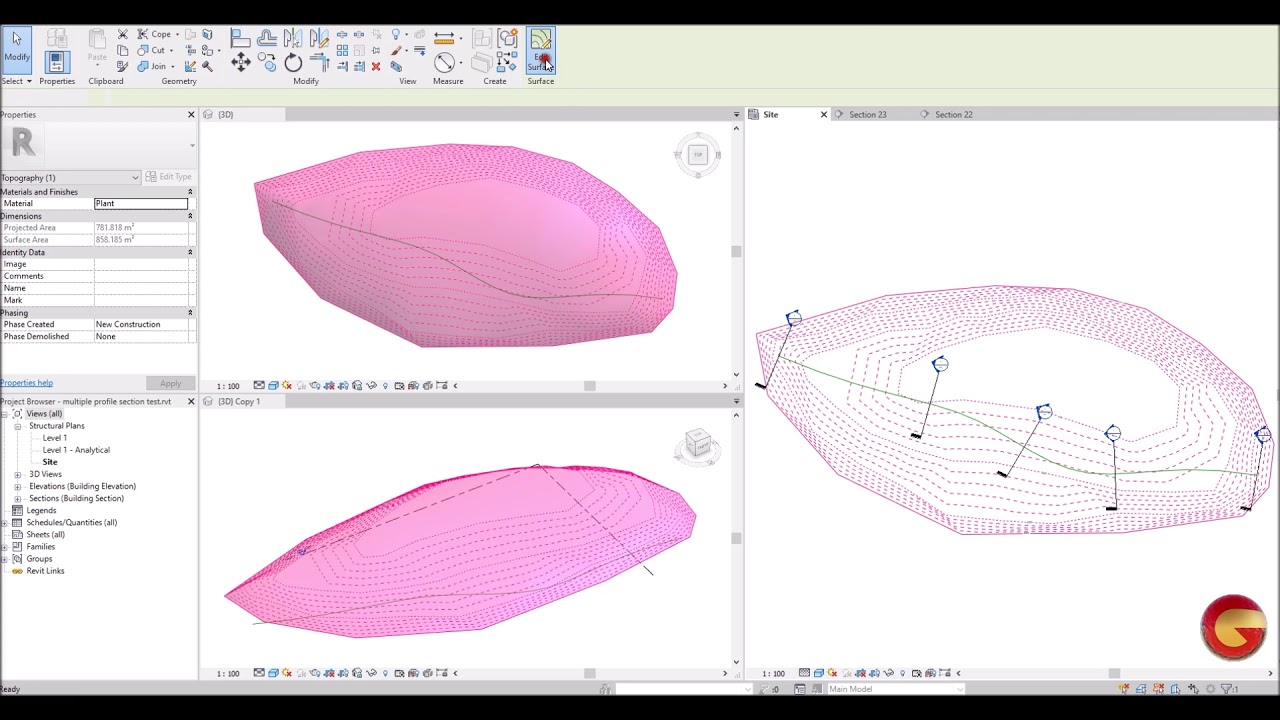Select the Move tool in Modify panel
This screenshot has width=1280, height=720.
241,64
